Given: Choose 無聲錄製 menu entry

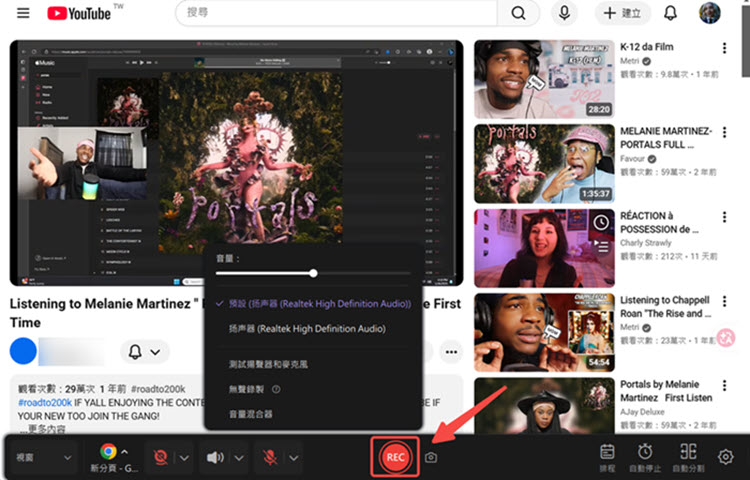Looking at the screenshot, I should [x=246, y=389].
